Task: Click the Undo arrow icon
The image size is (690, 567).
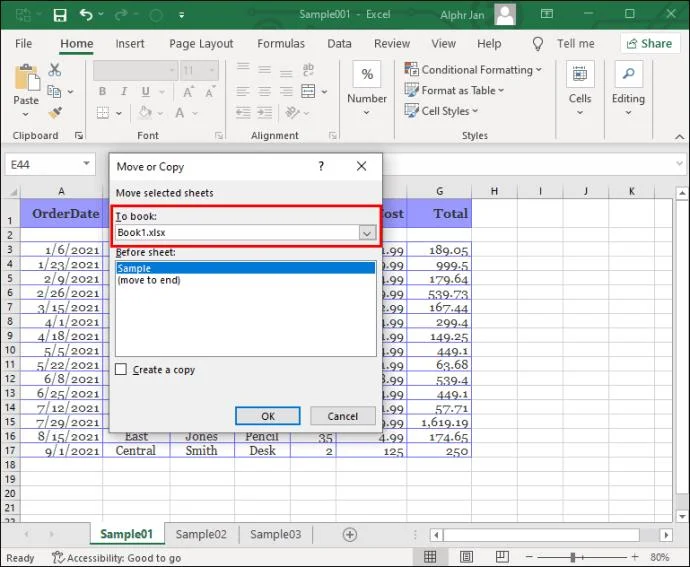Action: [x=86, y=15]
